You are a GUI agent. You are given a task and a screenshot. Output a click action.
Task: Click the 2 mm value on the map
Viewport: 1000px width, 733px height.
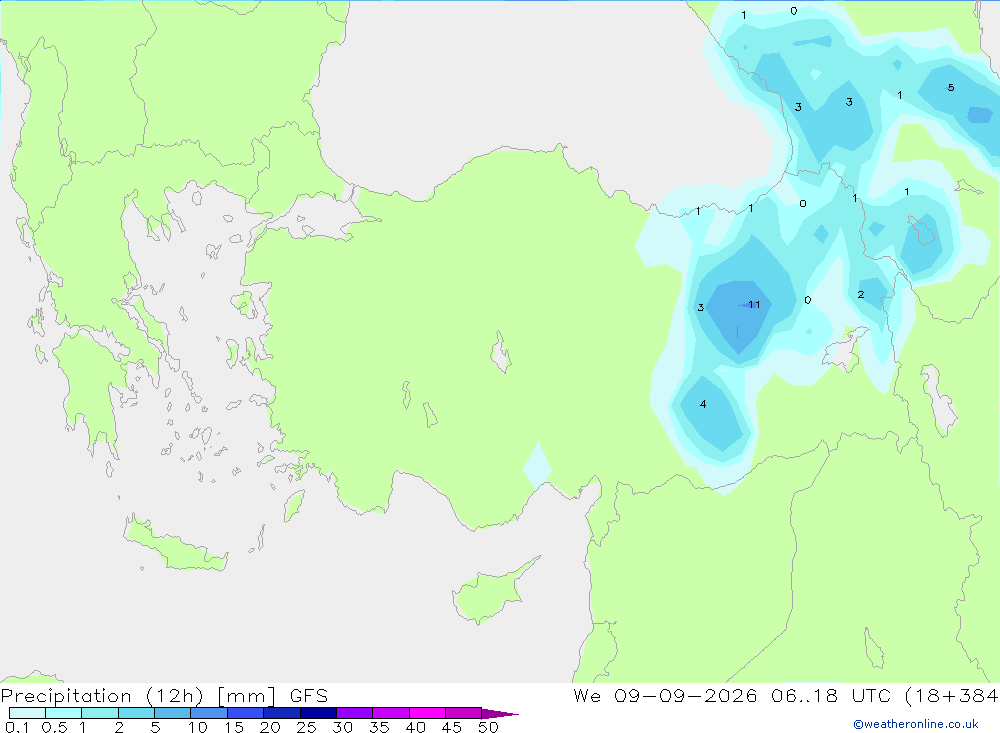861,294
